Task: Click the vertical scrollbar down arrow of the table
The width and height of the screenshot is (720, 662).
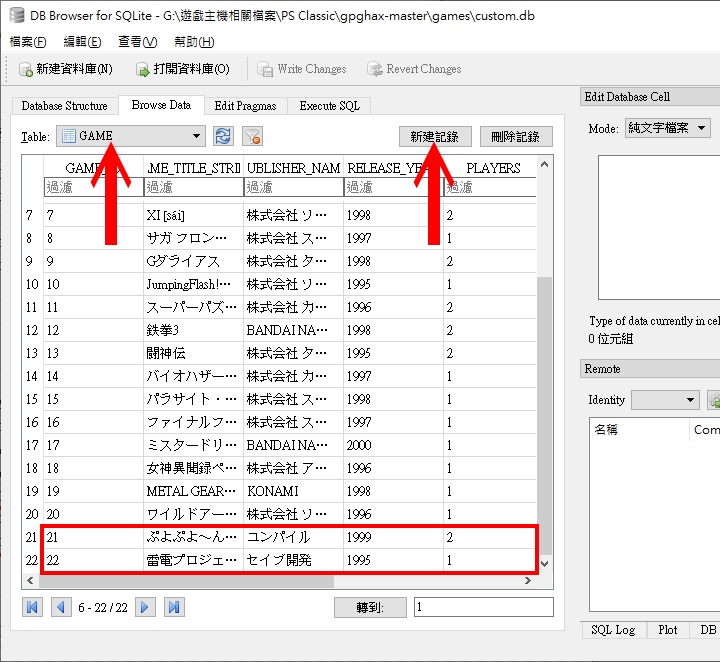Action: pyautogui.click(x=545, y=564)
